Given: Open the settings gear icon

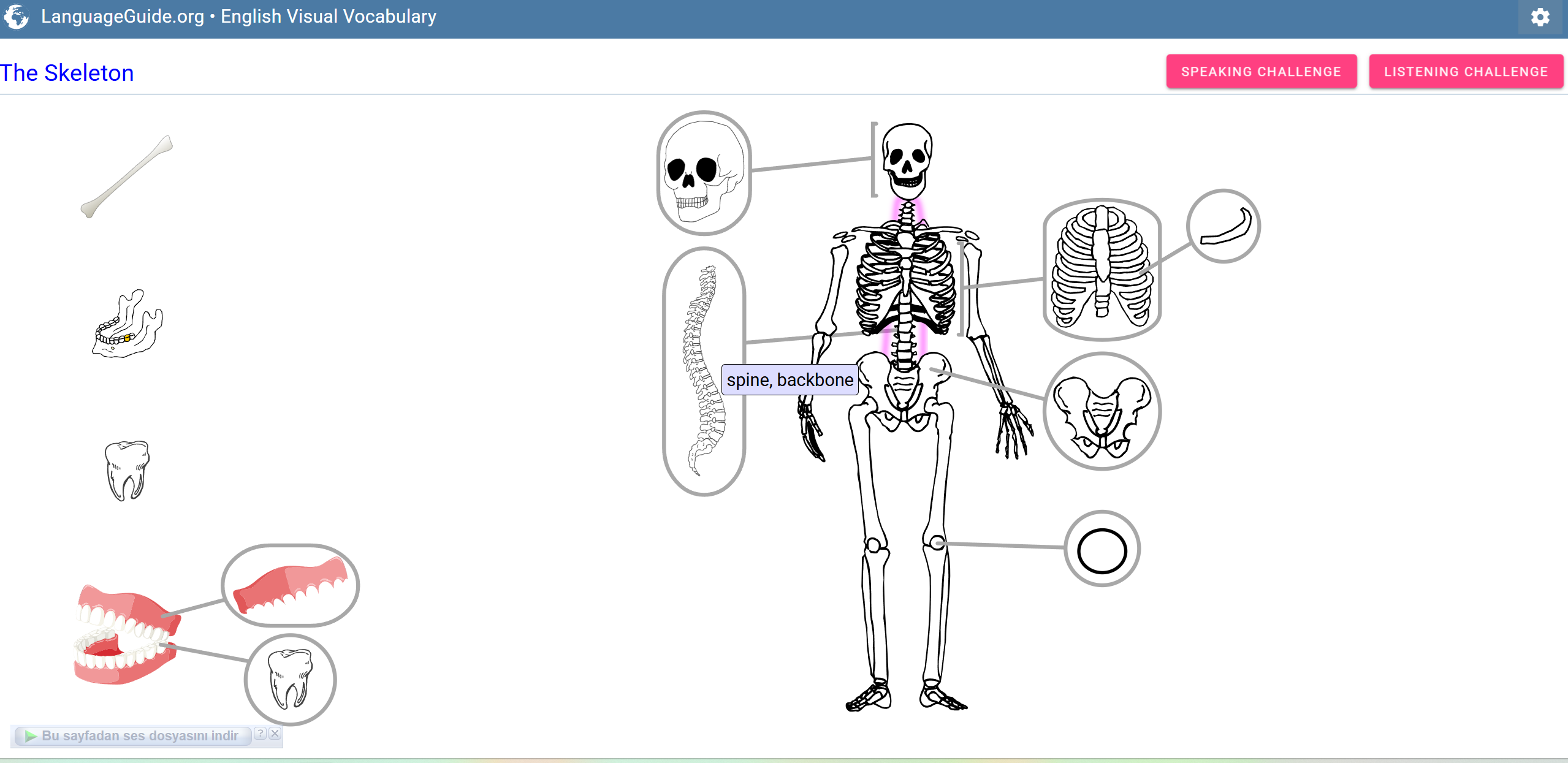Looking at the screenshot, I should [1540, 17].
